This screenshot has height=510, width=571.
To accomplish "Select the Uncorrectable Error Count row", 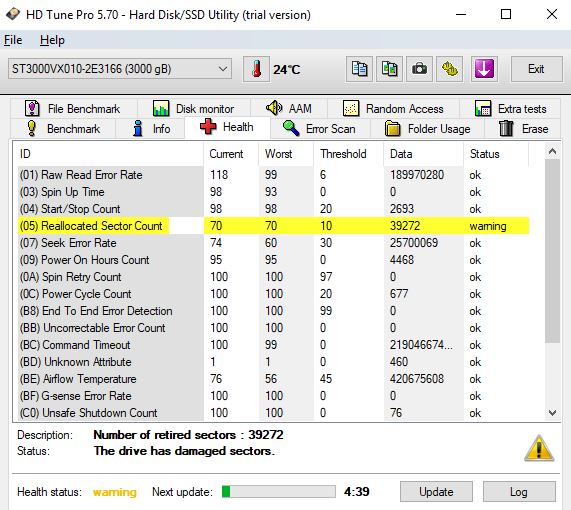I will 273,328.
